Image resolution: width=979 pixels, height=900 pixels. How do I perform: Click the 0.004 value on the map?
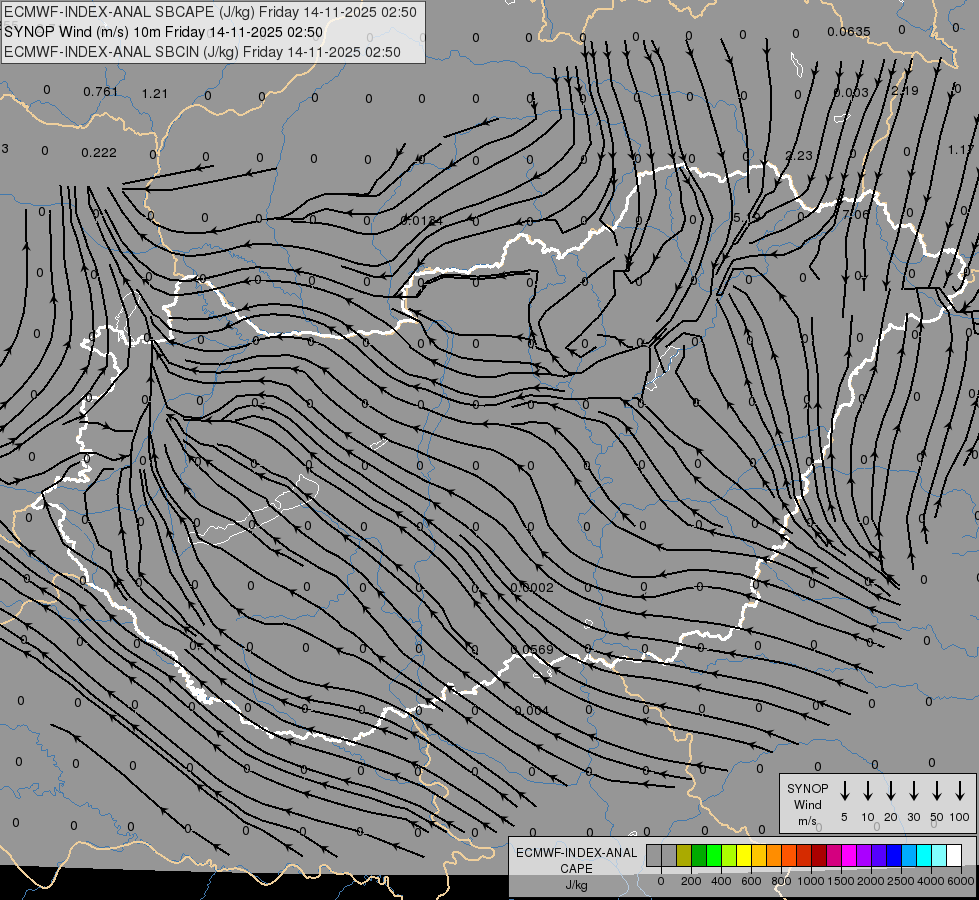(x=532, y=710)
